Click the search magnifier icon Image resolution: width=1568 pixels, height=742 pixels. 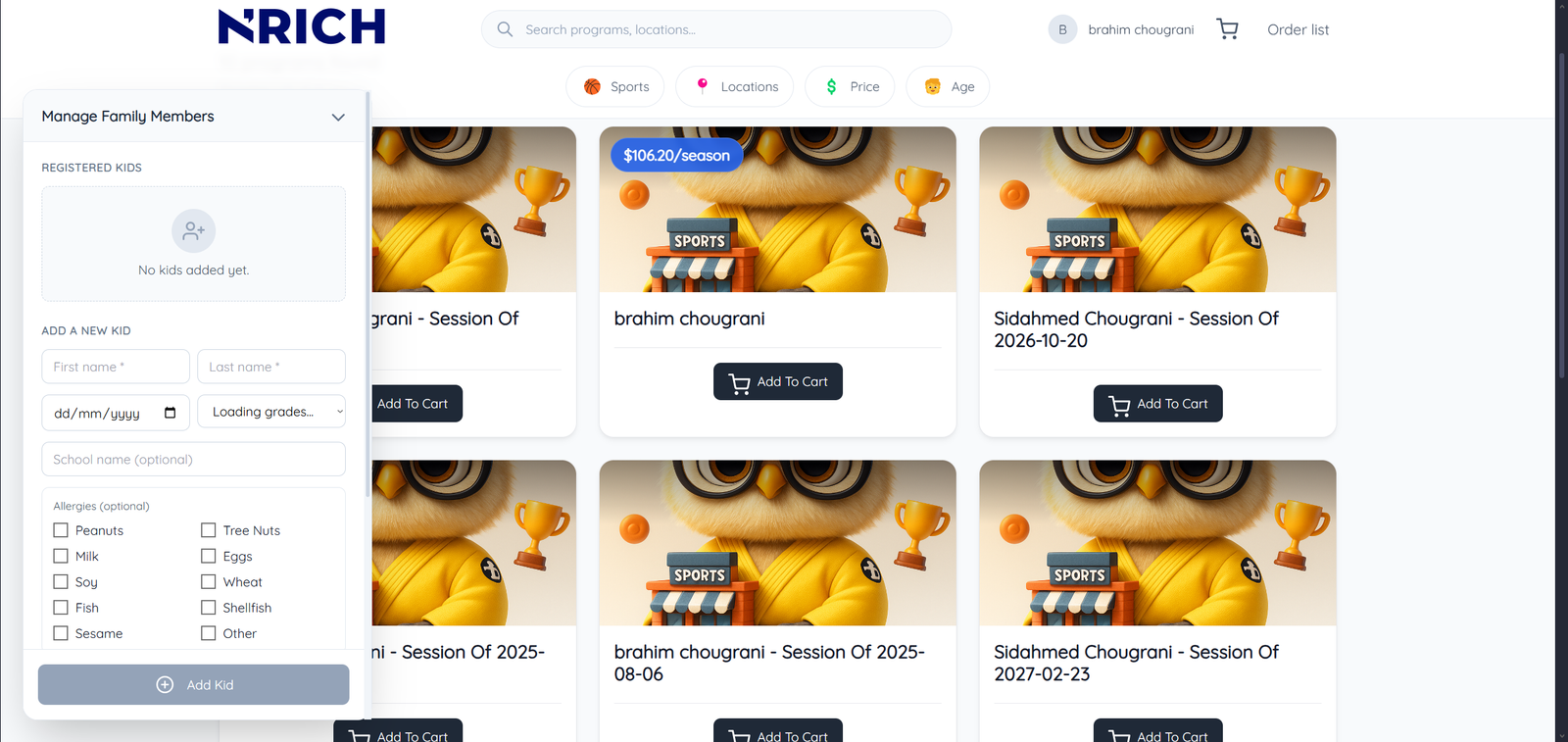[x=505, y=29]
